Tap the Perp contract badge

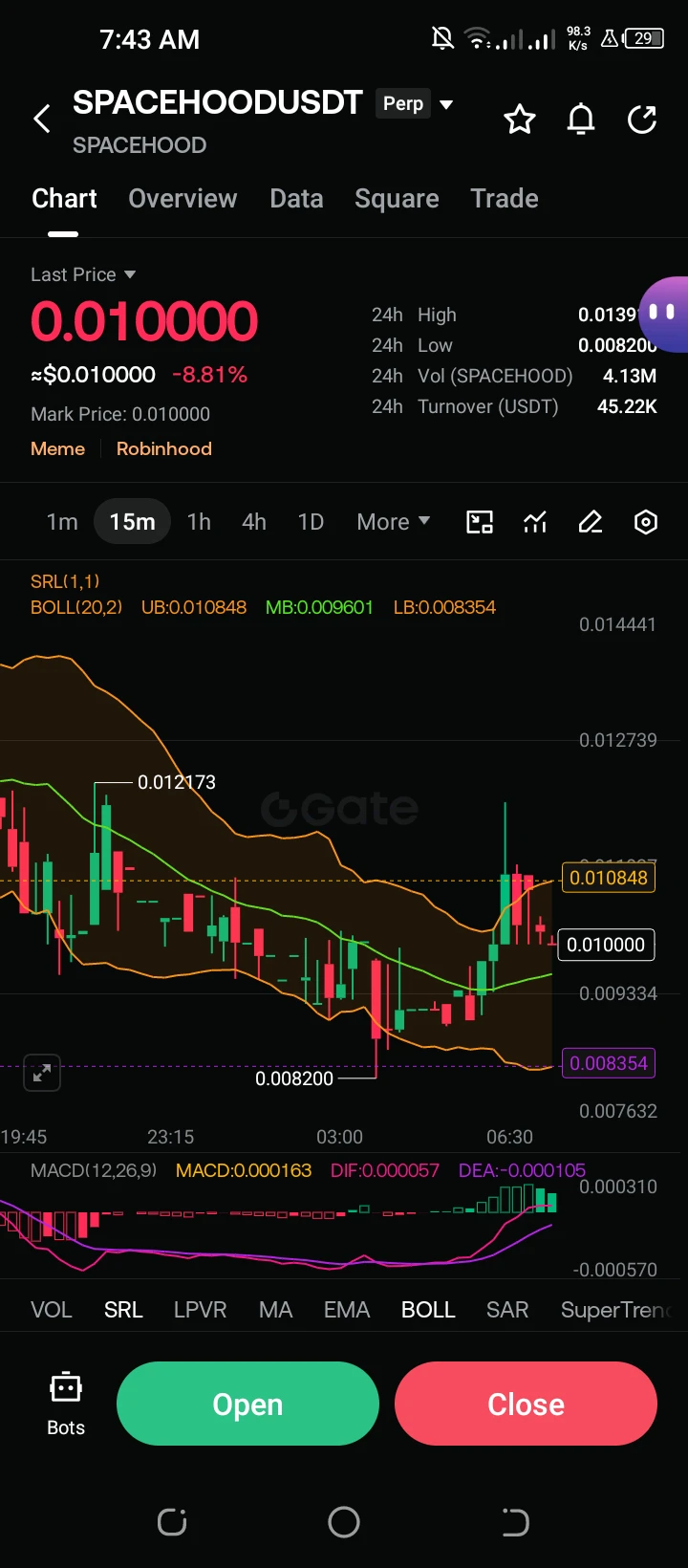pyautogui.click(x=403, y=103)
